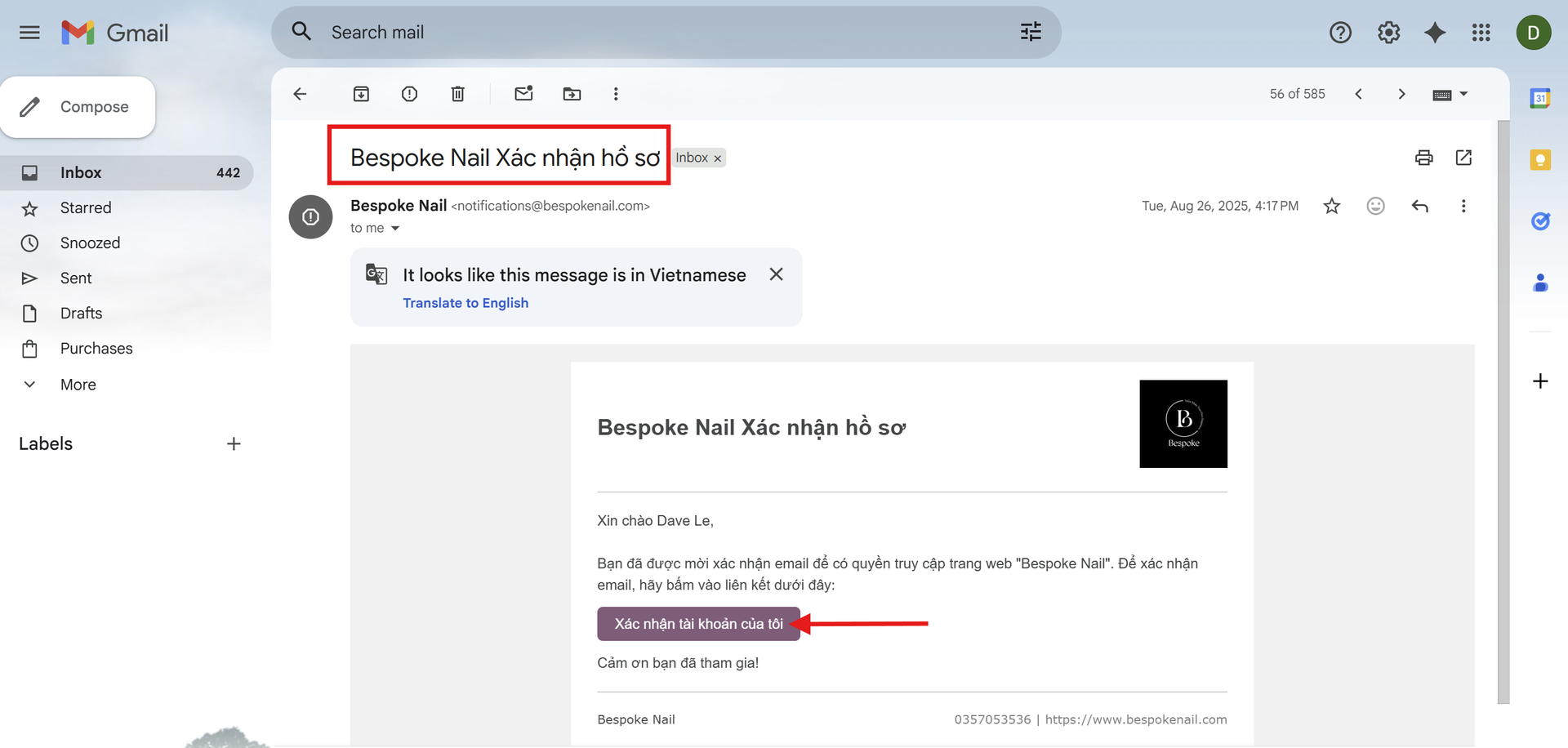Remove the Inbox label from email
Viewport: 1568px width, 748px height.
[x=718, y=158]
